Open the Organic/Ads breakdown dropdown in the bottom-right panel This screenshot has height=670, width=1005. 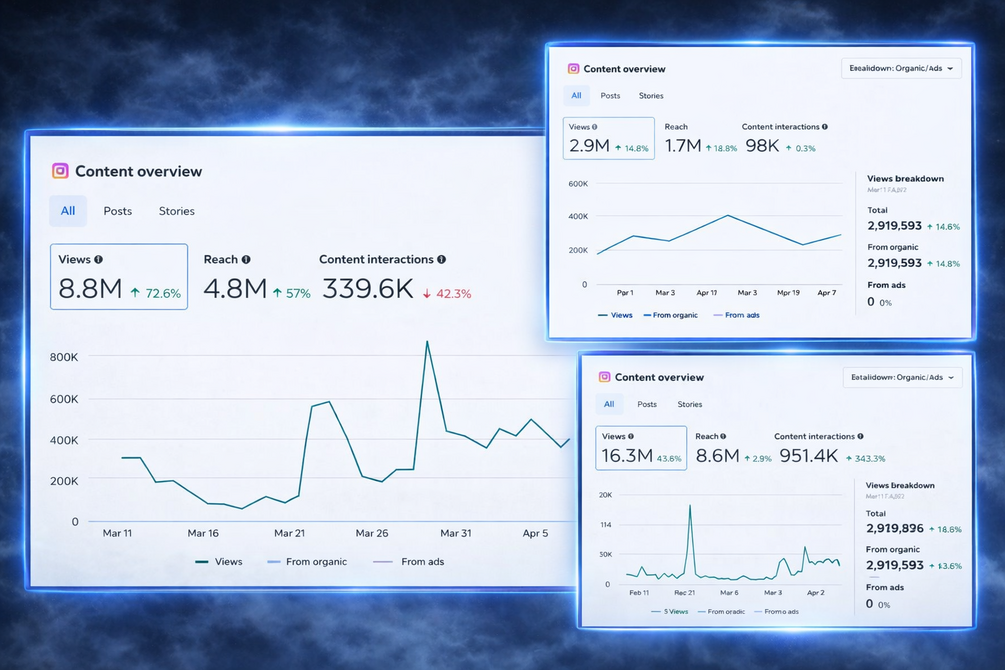point(902,377)
